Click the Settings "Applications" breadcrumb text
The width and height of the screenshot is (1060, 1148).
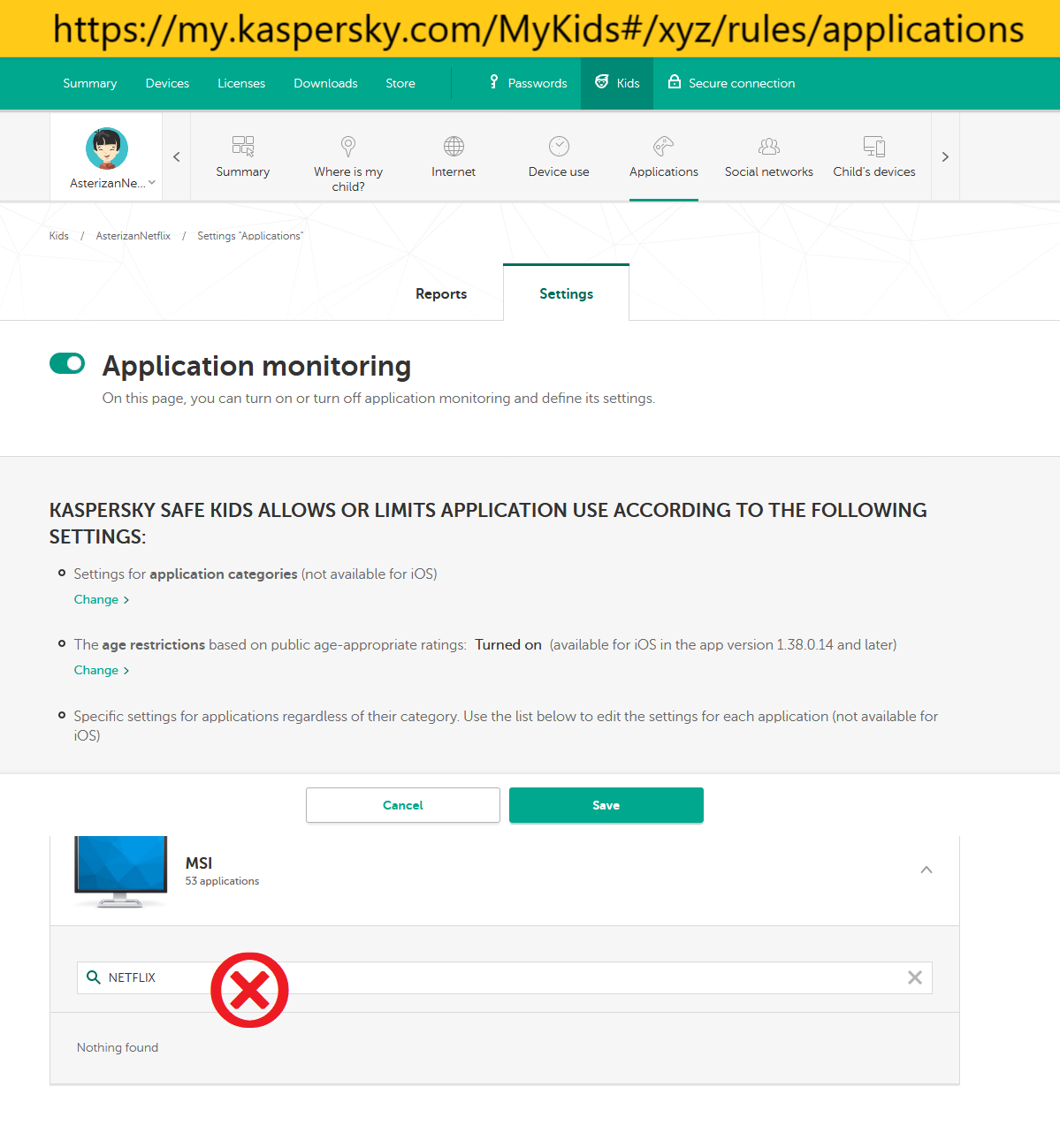click(x=250, y=236)
